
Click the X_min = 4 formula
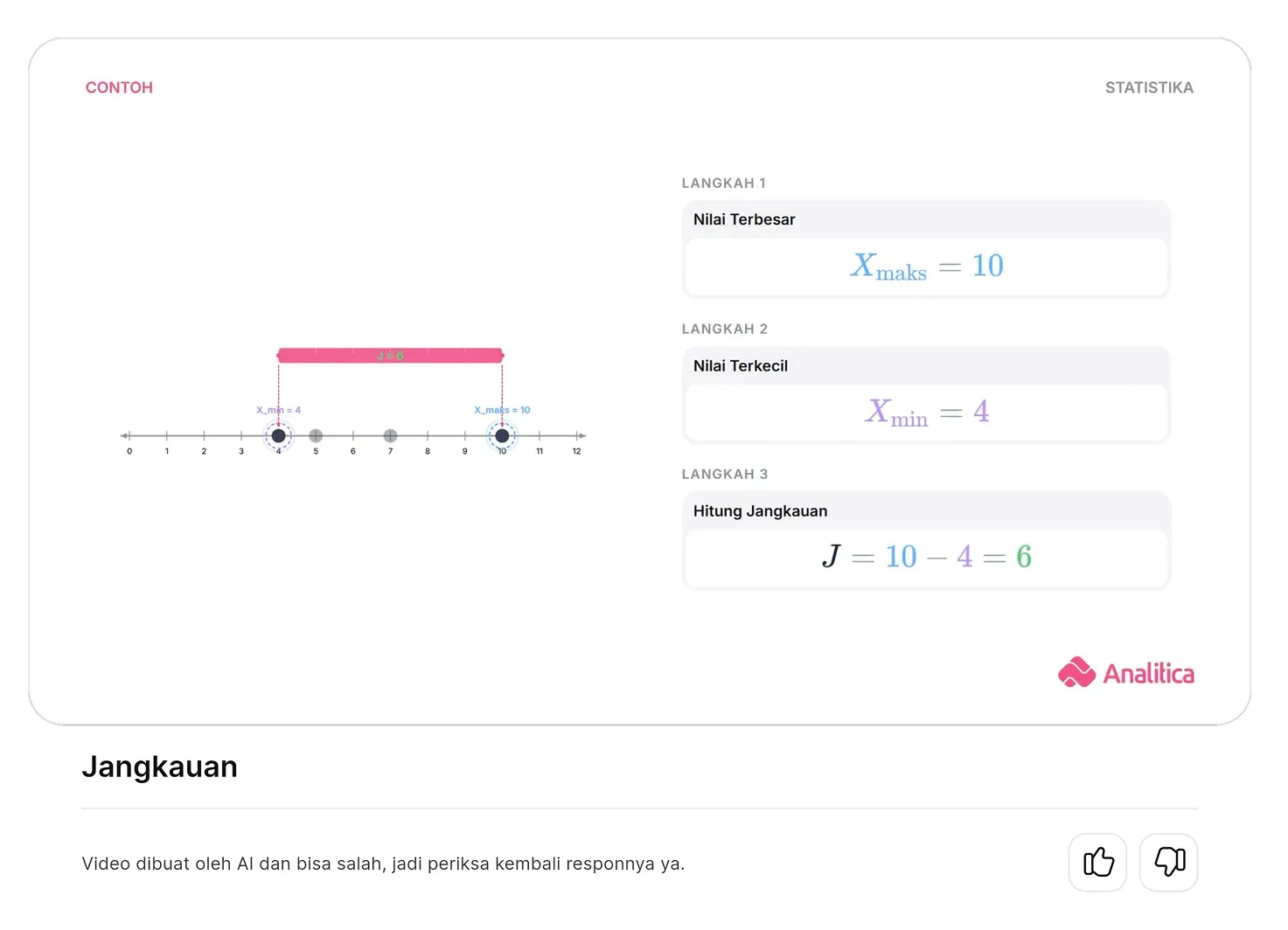926,412
